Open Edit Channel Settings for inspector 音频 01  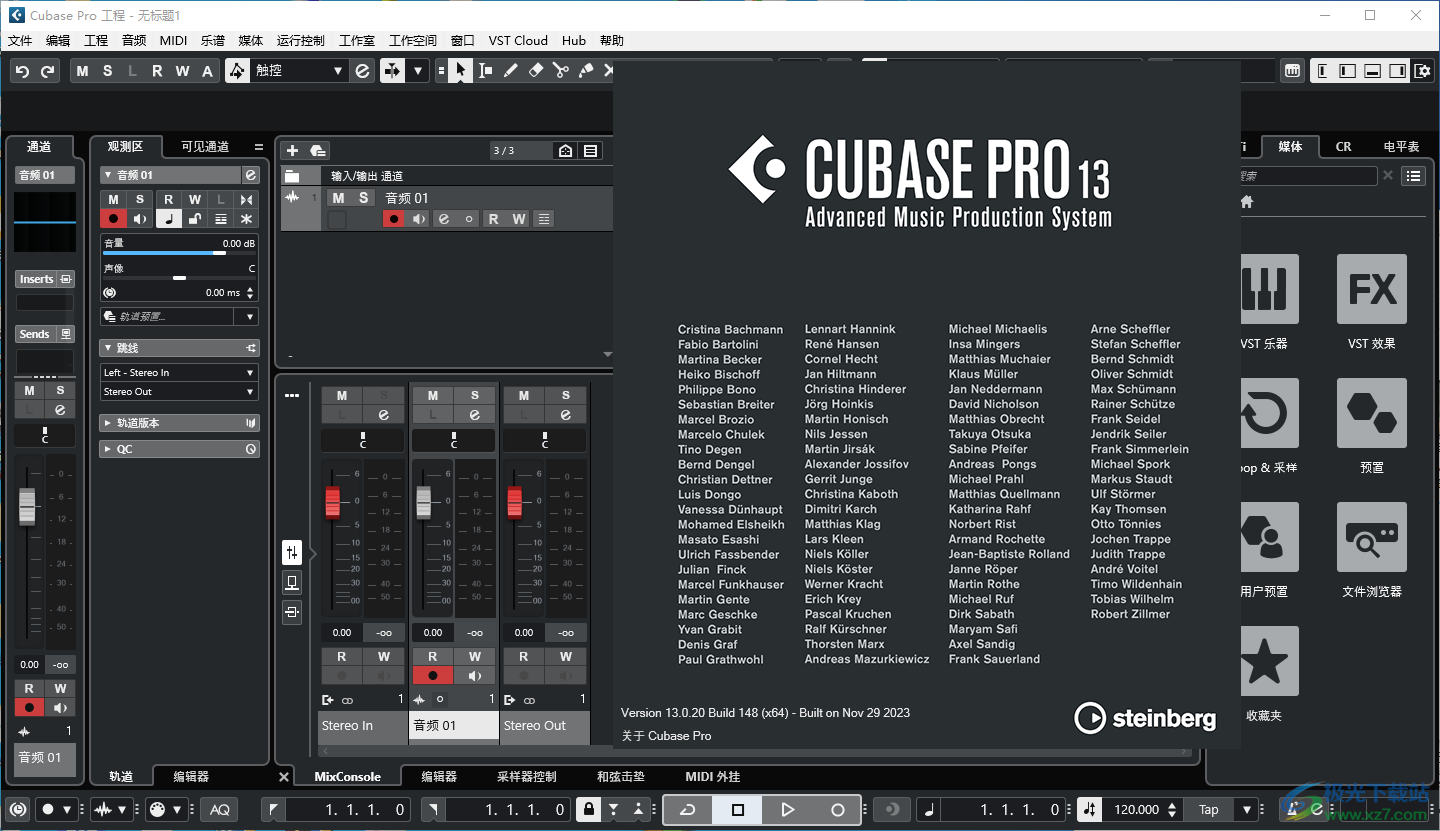pos(250,175)
